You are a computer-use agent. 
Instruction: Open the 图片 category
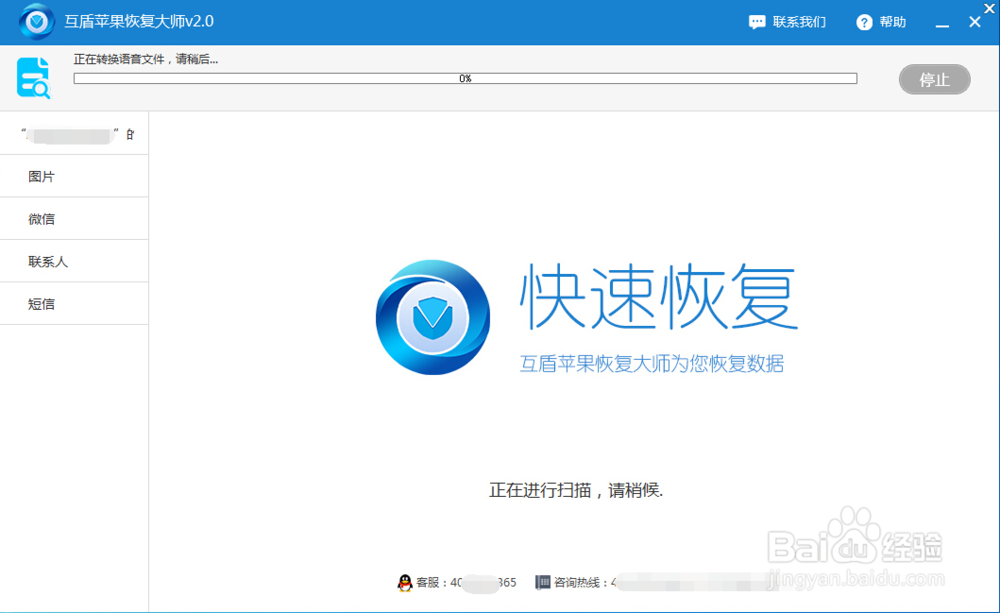[x=75, y=177]
